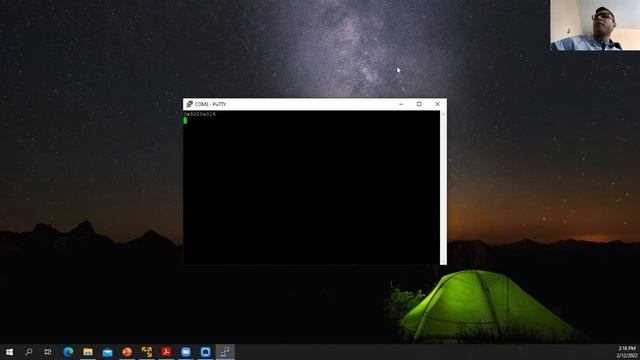Launch Microsoft Edge from the taskbar
640x360 pixels.
click(x=68, y=351)
